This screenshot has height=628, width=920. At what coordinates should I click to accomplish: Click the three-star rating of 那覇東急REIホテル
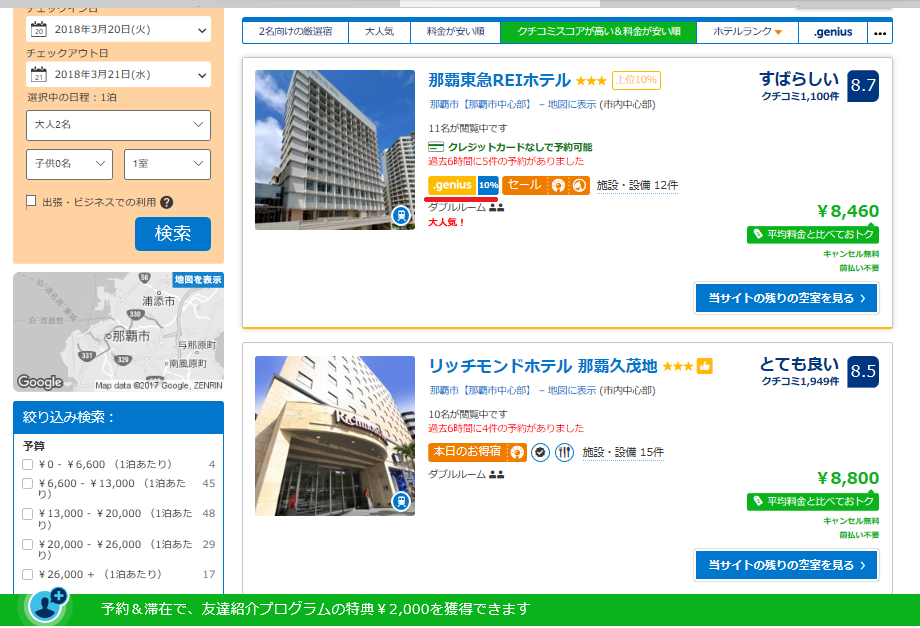[x=591, y=81]
